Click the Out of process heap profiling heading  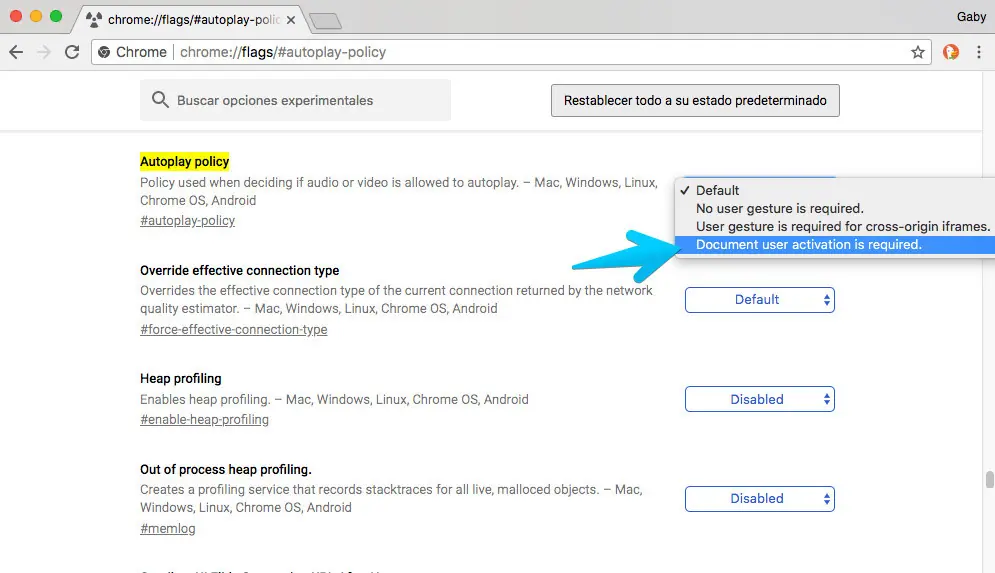point(226,470)
